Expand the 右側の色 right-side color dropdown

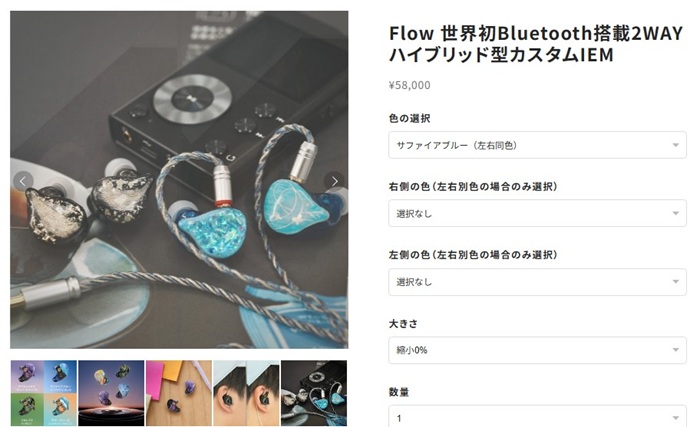[x=537, y=213]
